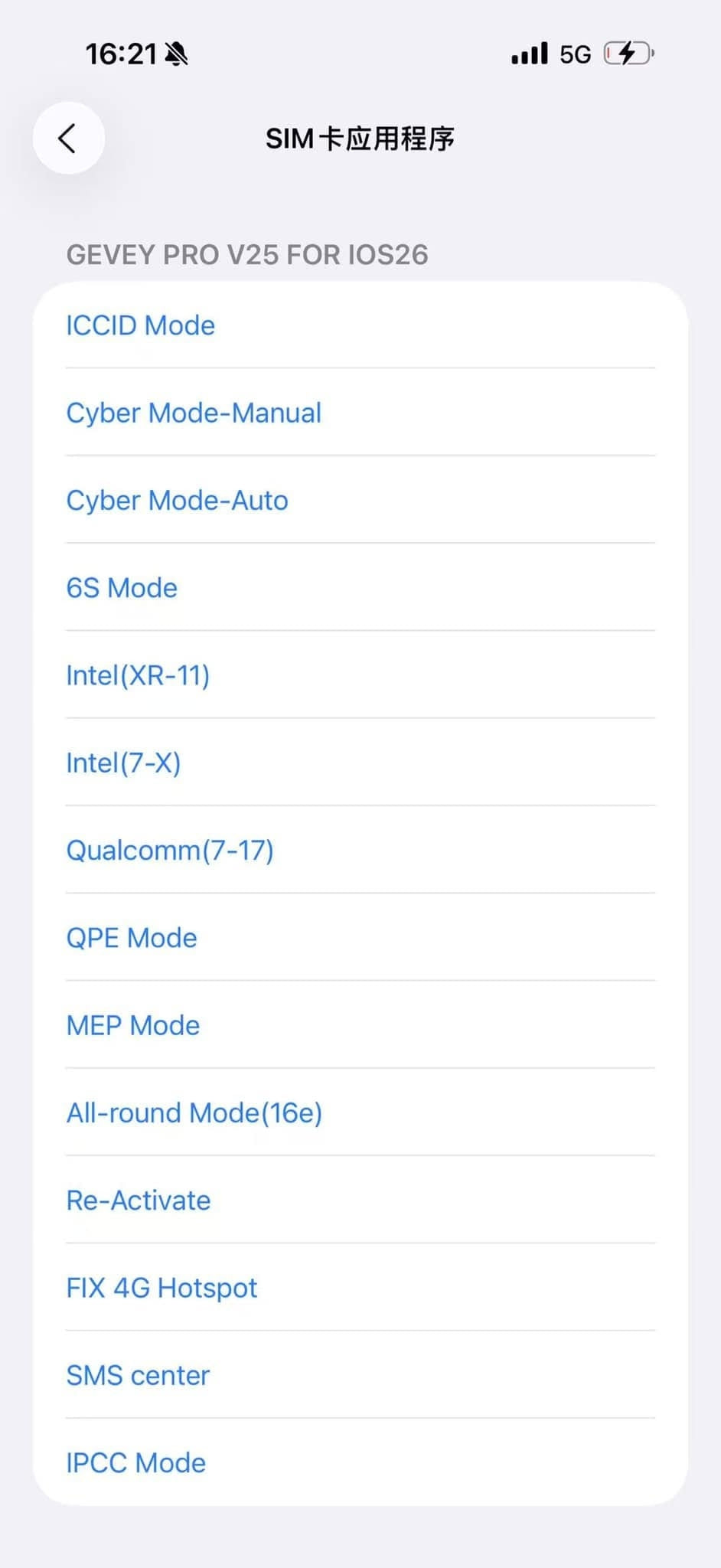Select 6S Mode

[122, 588]
